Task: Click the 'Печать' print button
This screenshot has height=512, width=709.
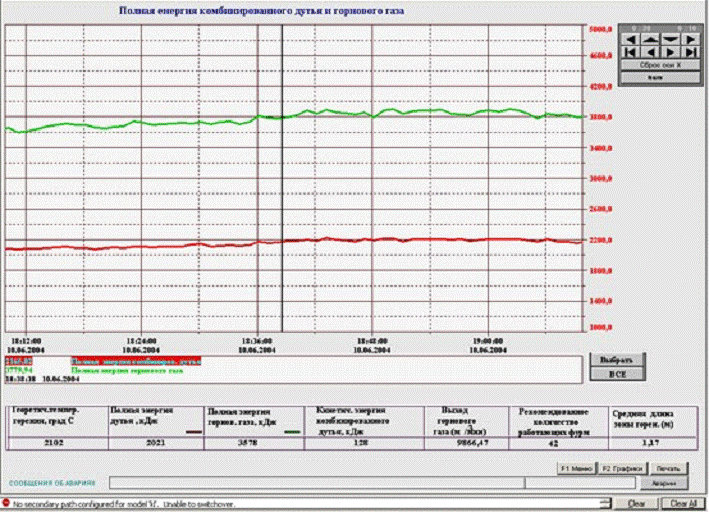Action: 668,469
